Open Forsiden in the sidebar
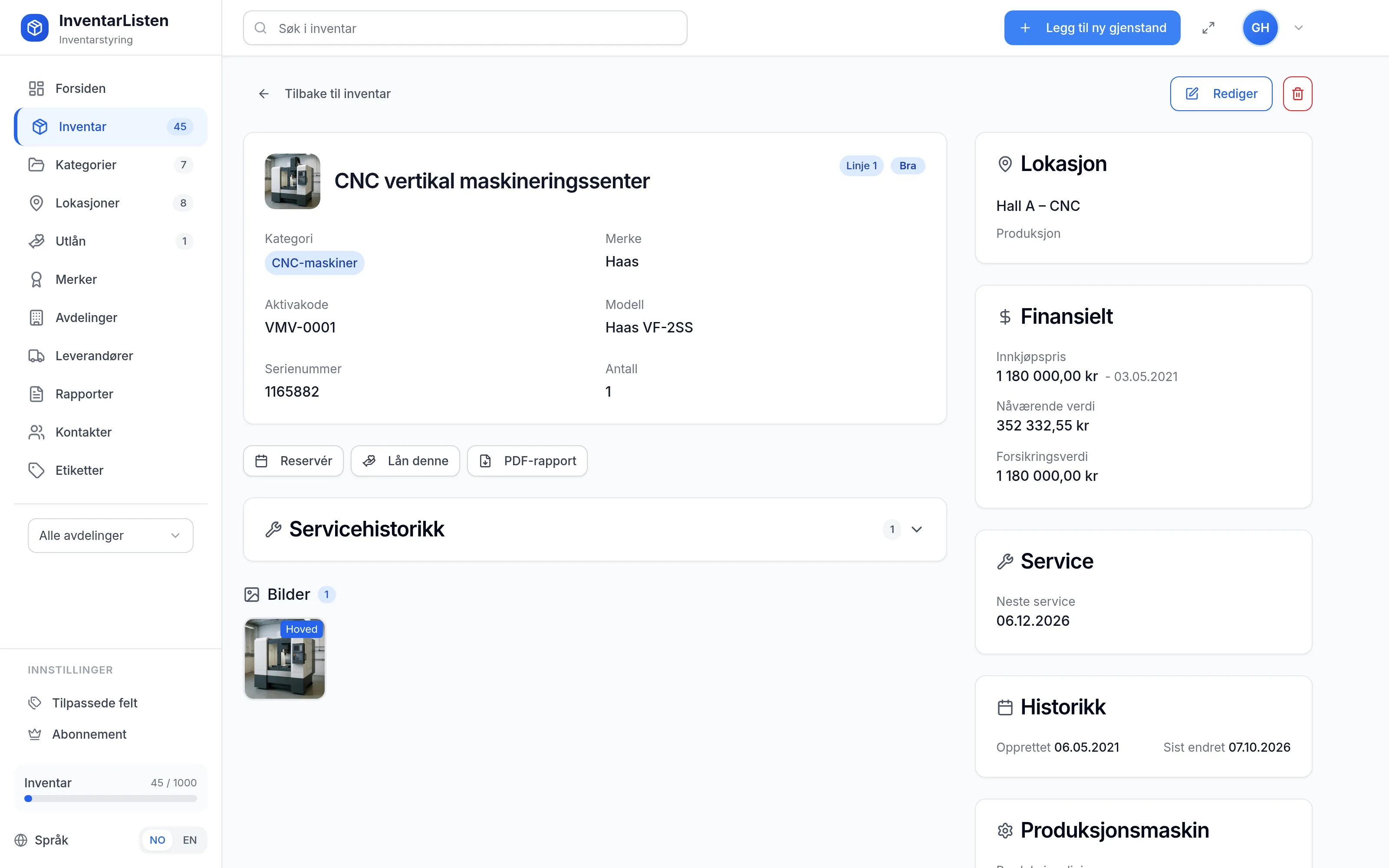Image resolution: width=1389 pixels, height=868 pixels. click(x=110, y=89)
